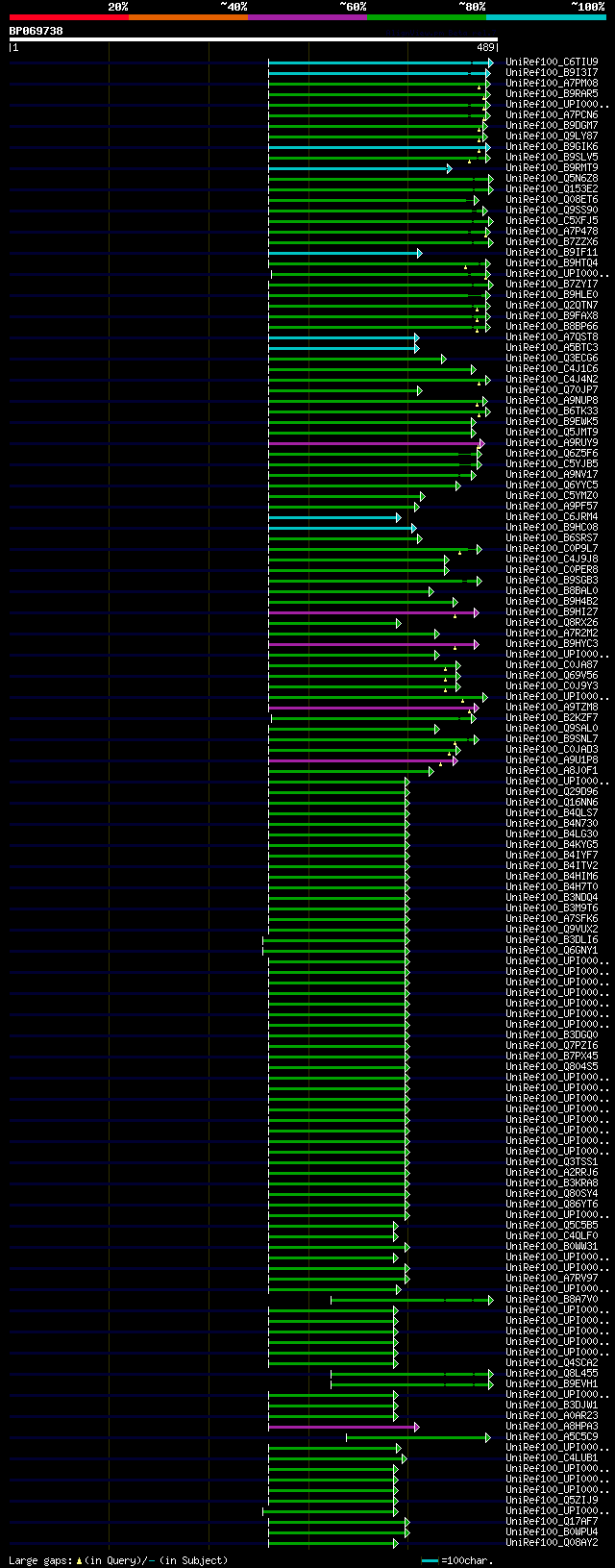The image size is (615, 1568).
Task: Select the UniRef100_C6JRM4 label
Action: coord(552,517)
